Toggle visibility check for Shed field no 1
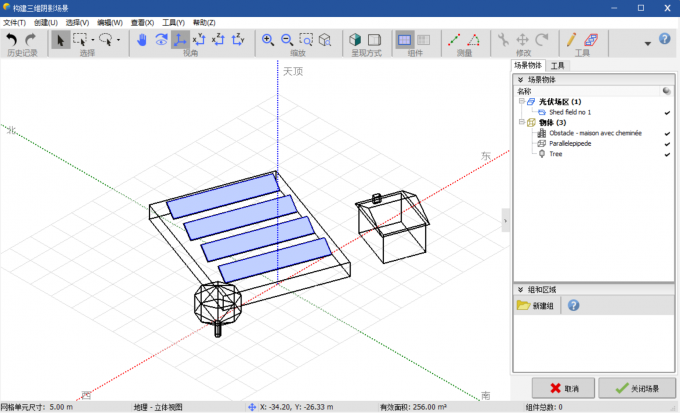The width and height of the screenshot is (680, 413). click(x=667, y=113)
